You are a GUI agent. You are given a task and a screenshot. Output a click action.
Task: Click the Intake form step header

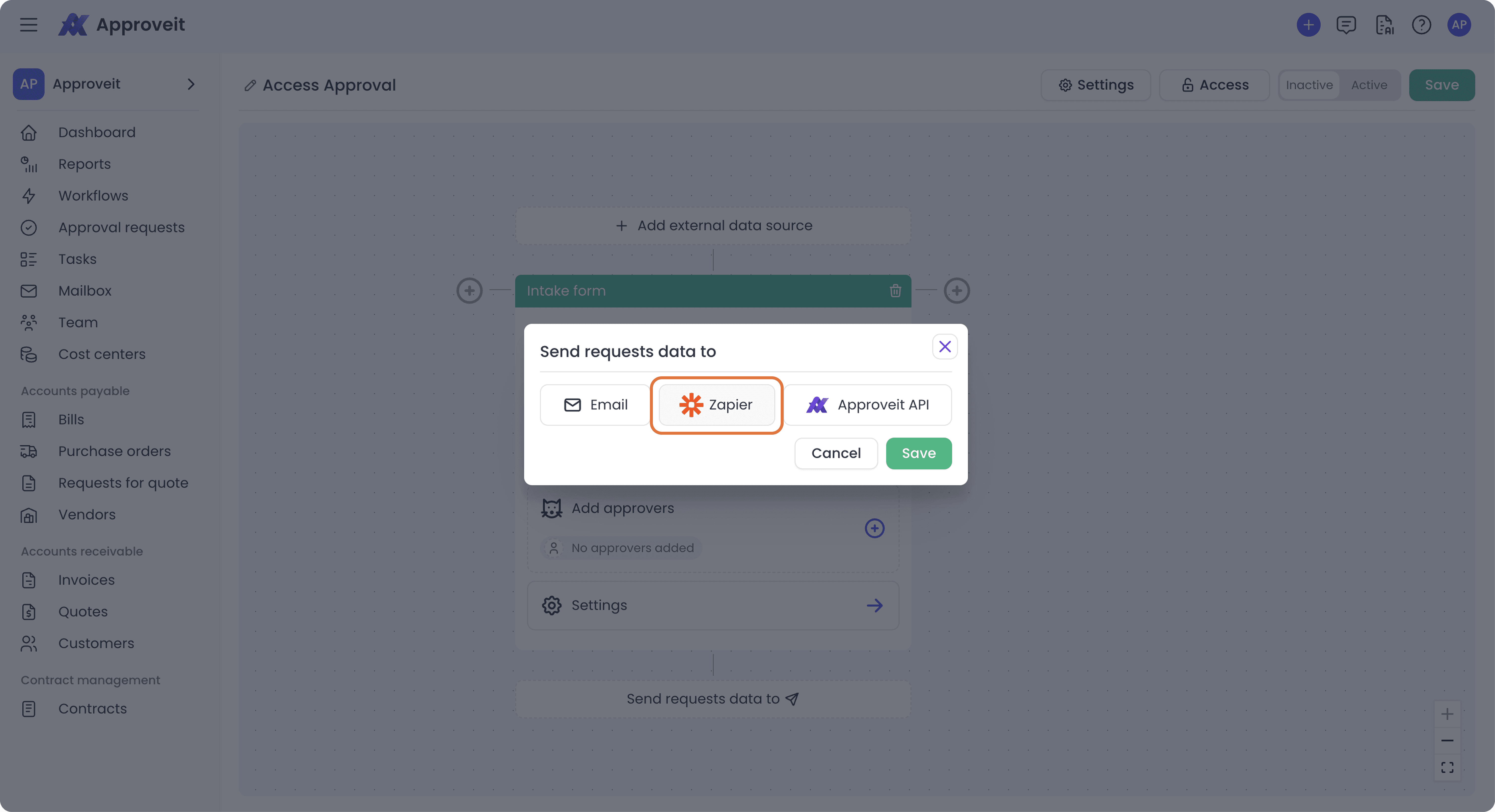[x=713, y=291]
